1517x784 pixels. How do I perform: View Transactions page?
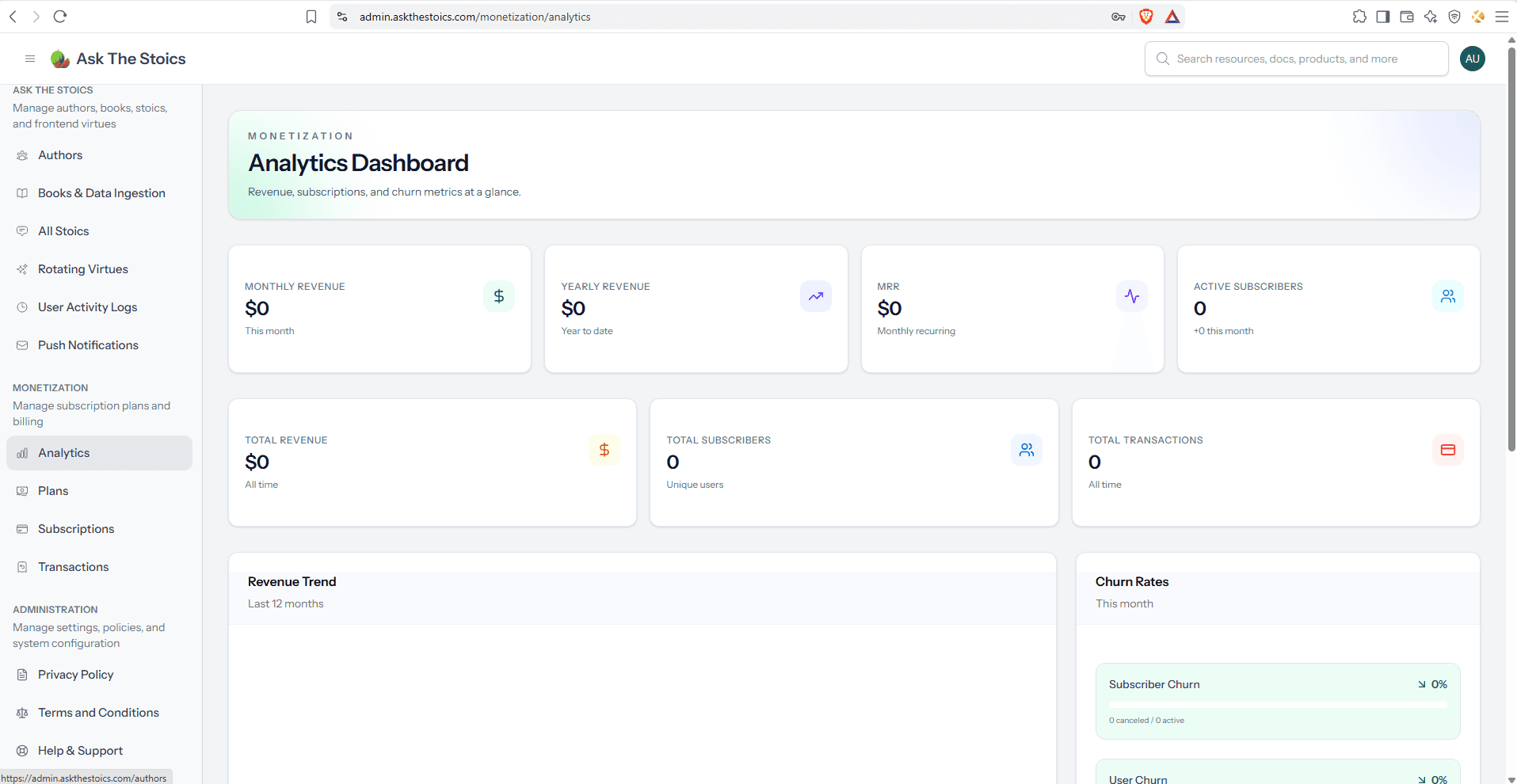99,567
